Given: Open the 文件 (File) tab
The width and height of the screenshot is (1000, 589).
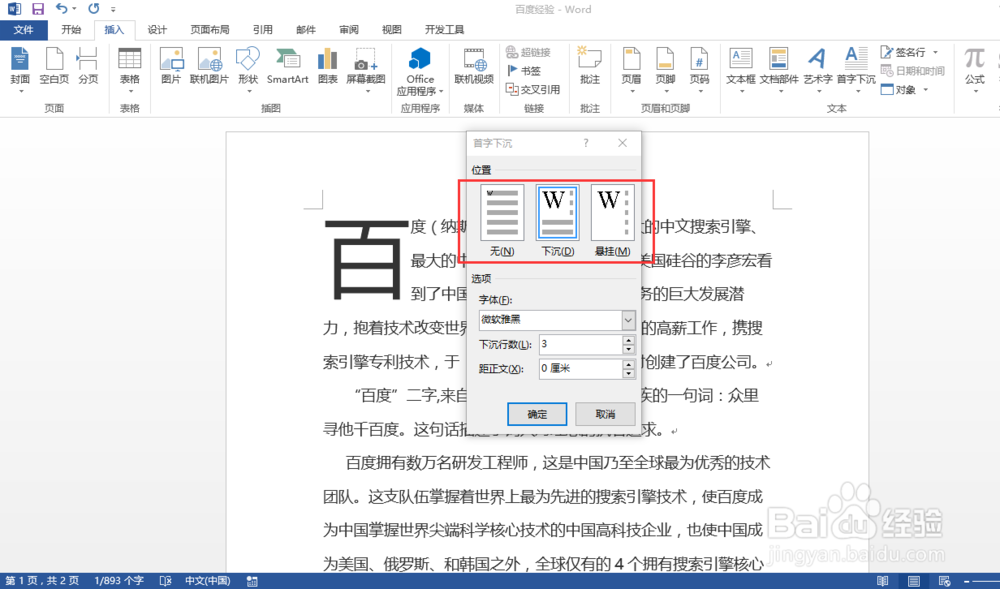Looking at the screenshot, I should pos(24,30).
